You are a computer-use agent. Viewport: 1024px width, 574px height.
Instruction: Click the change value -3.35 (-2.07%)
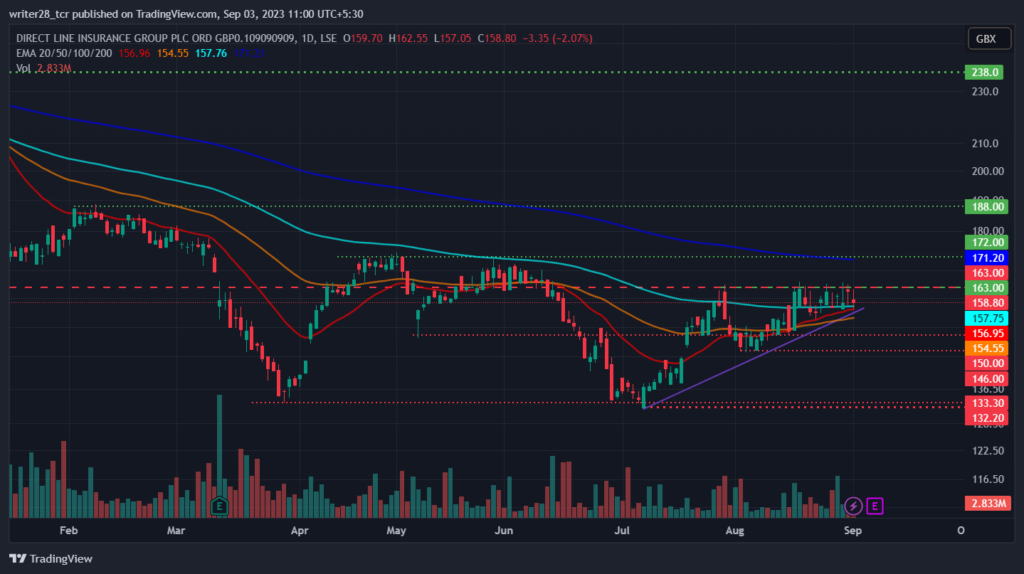coord(557,39)
